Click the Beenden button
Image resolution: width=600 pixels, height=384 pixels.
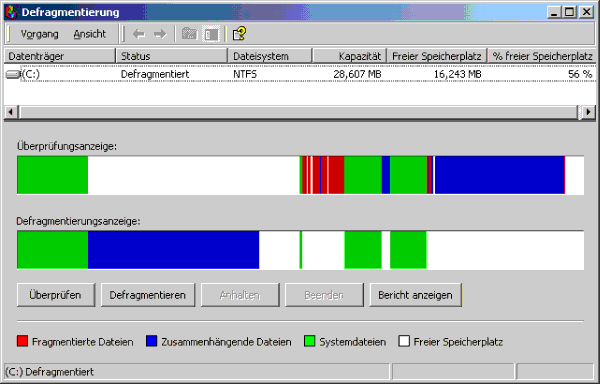pyautogui.click(x=324, y=295)
